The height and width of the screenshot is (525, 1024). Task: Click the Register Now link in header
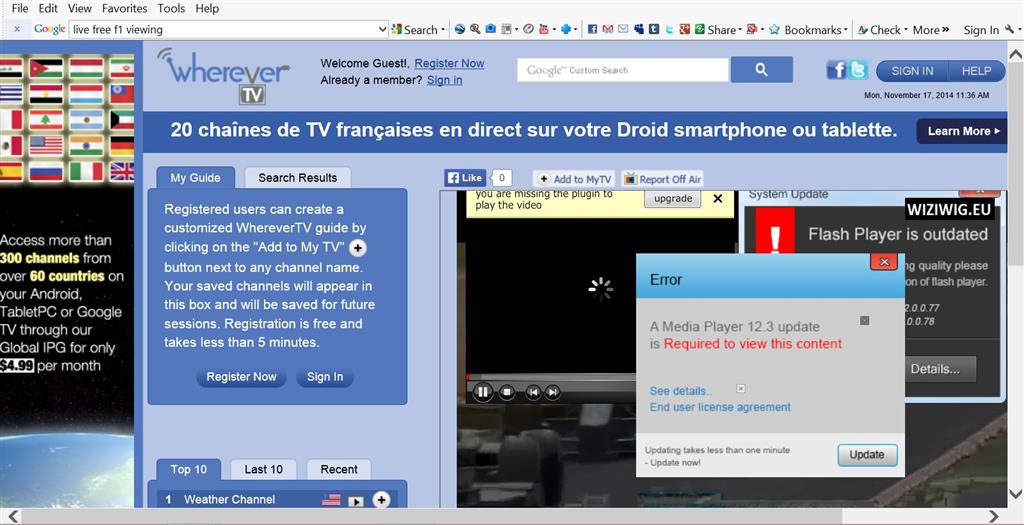click(449, 63)
